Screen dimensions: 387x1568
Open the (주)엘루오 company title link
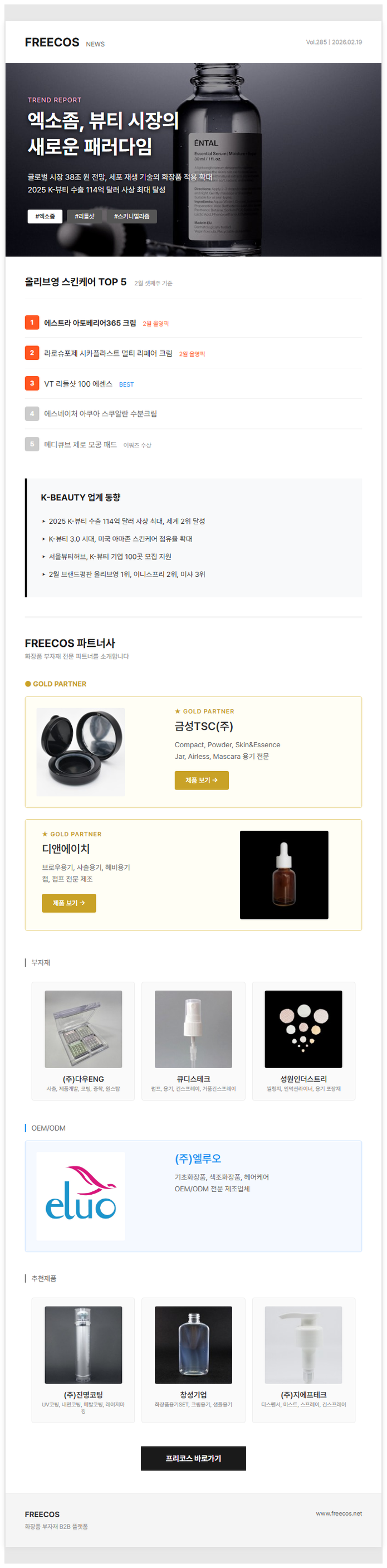198,1158
